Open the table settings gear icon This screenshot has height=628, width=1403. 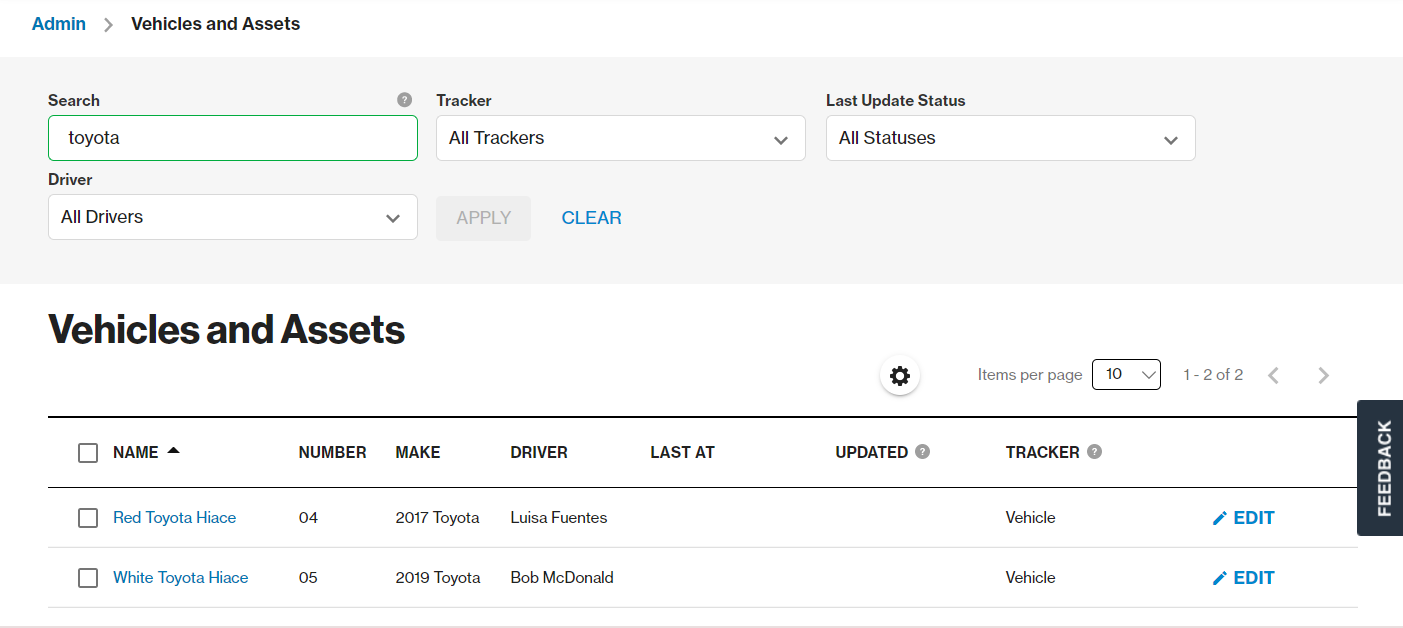point(900,376)
